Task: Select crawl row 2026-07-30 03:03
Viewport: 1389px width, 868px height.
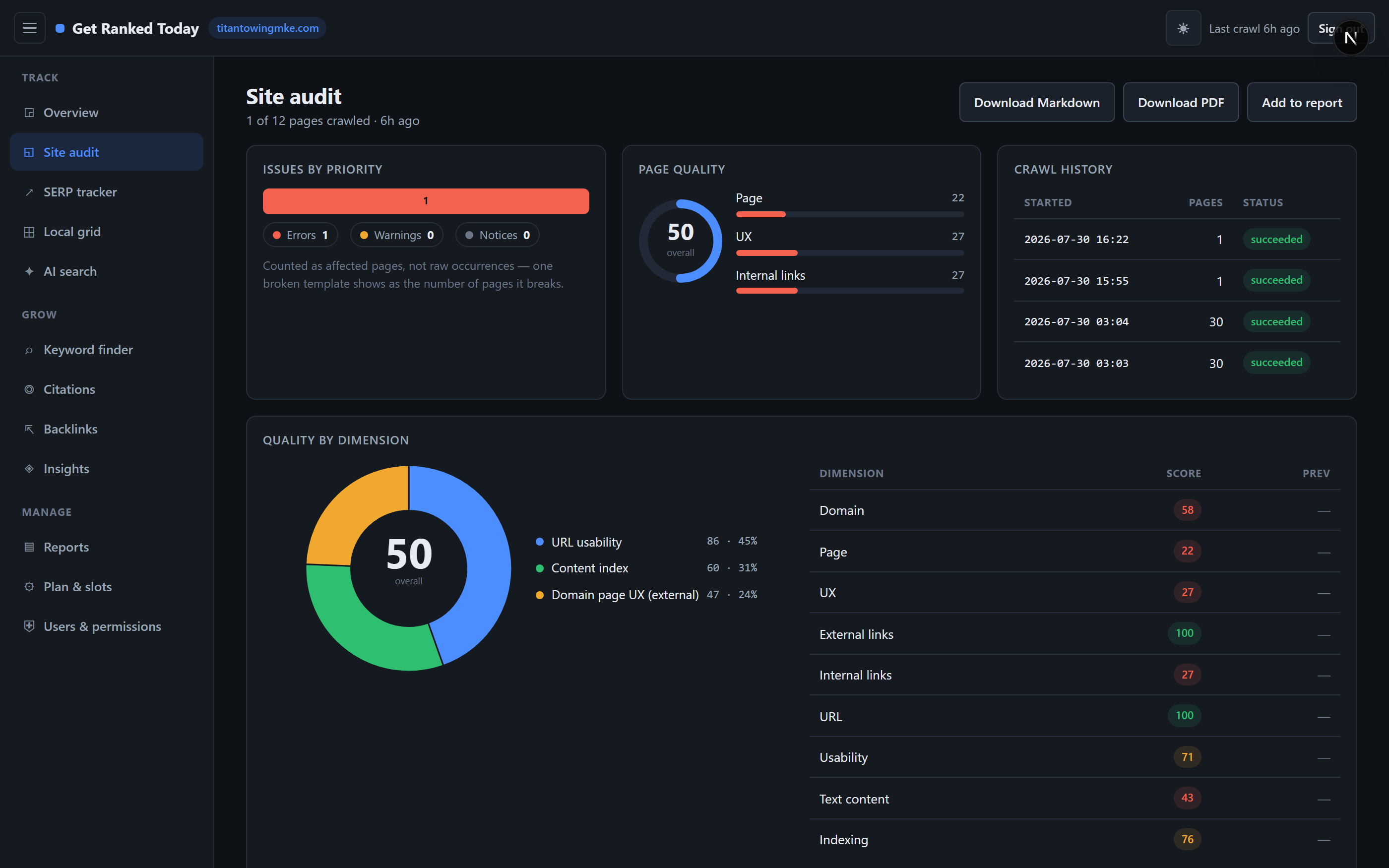Action: coord(1177,363)
